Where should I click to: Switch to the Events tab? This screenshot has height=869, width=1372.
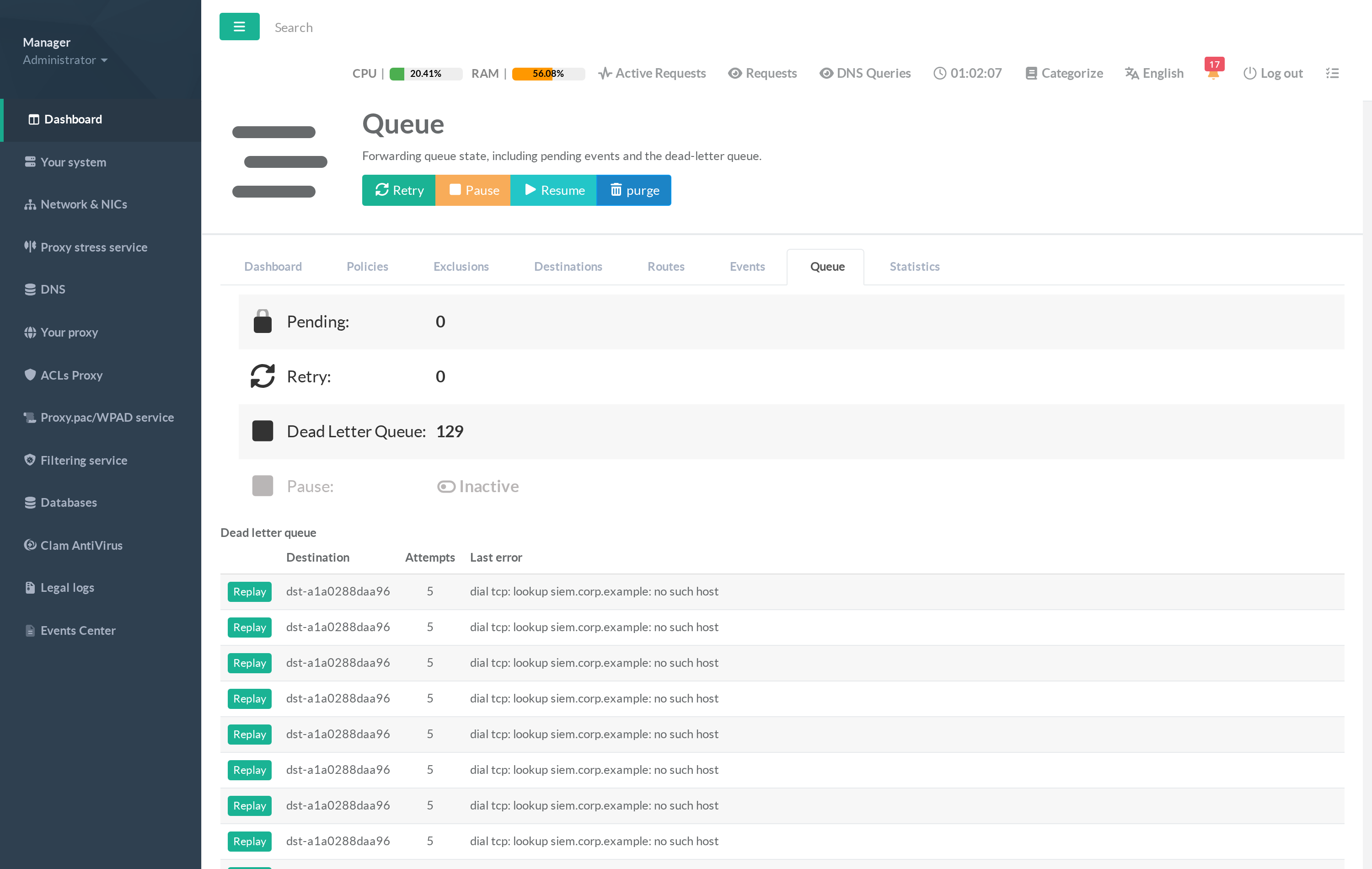click(747, 266)
